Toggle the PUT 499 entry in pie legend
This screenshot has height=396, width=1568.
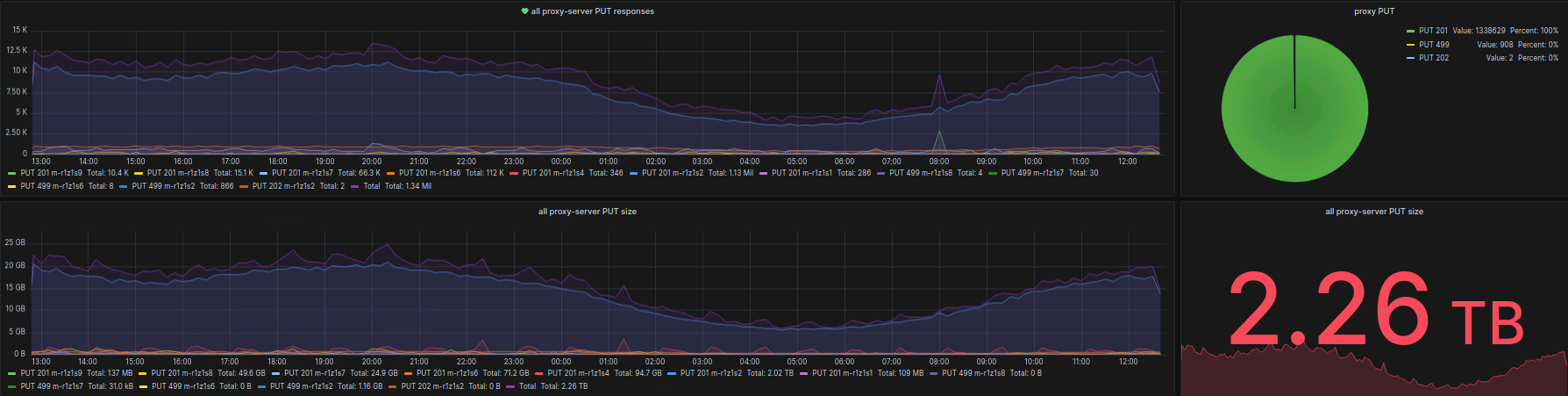[x=1434, y=45]
